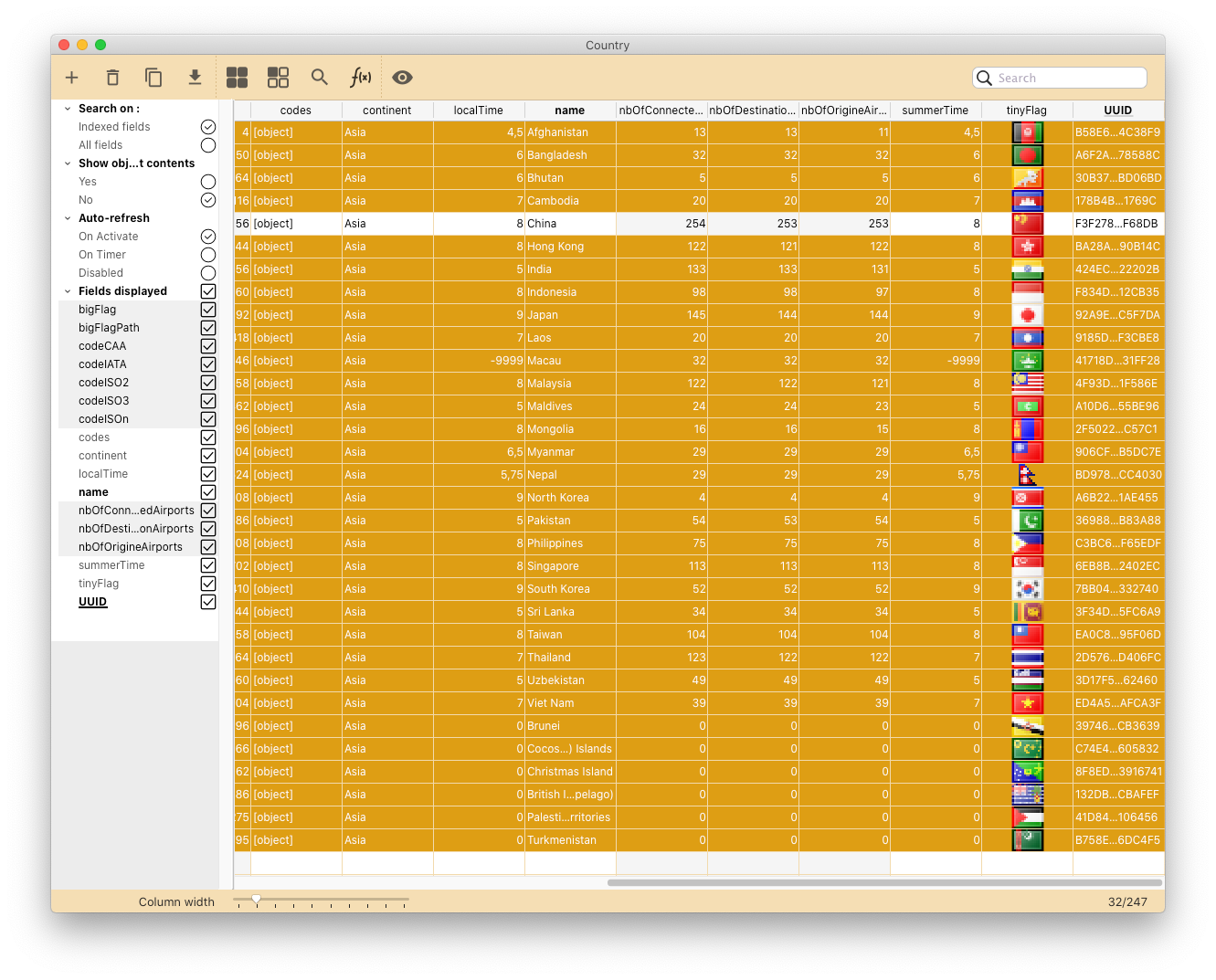Select No for show object contents
This screenshot has height=980, width=1216.
(208, 200)
